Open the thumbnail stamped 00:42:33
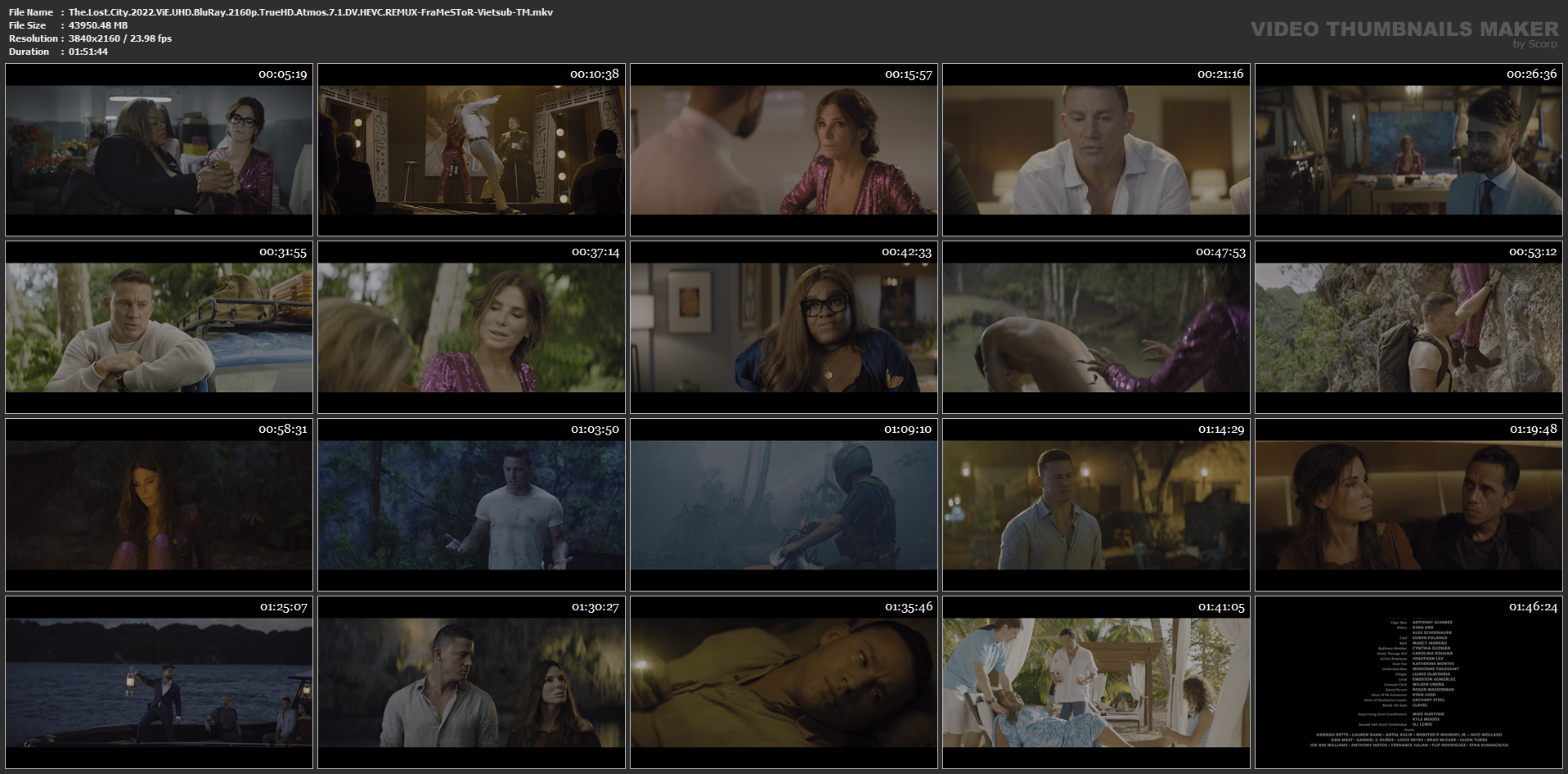 click(784, 327)
